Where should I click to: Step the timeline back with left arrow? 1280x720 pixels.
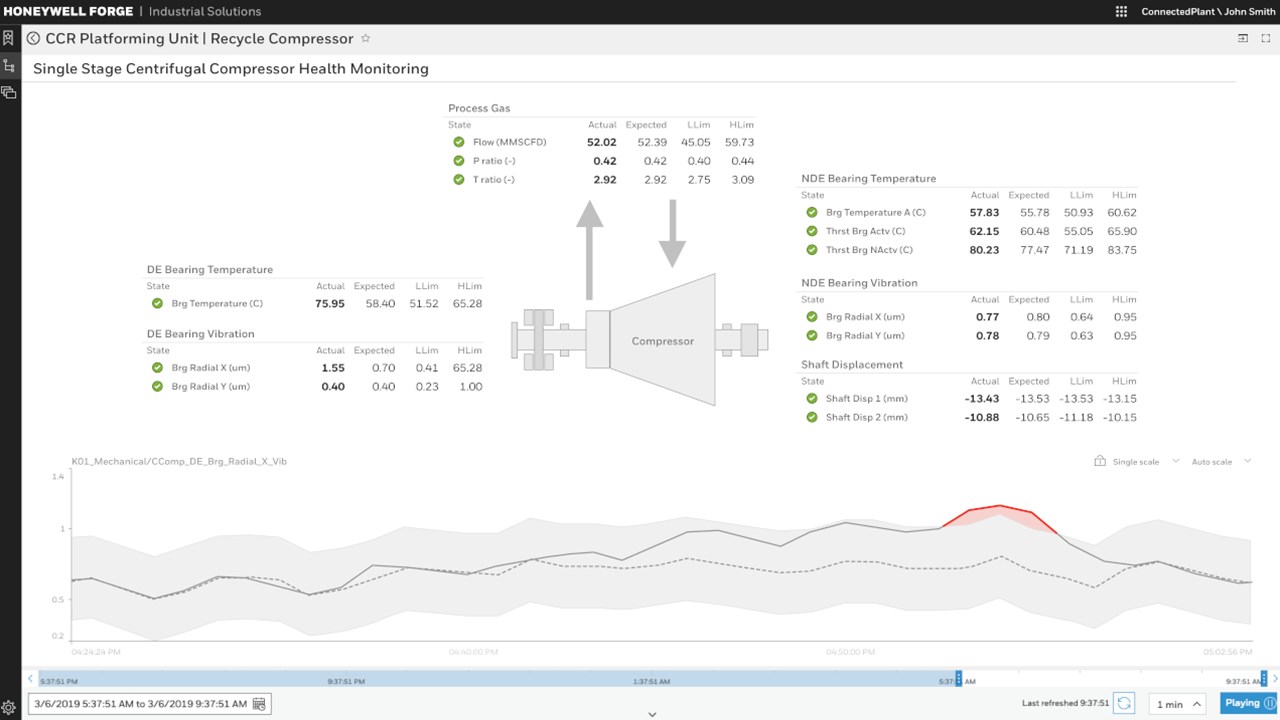30,679
